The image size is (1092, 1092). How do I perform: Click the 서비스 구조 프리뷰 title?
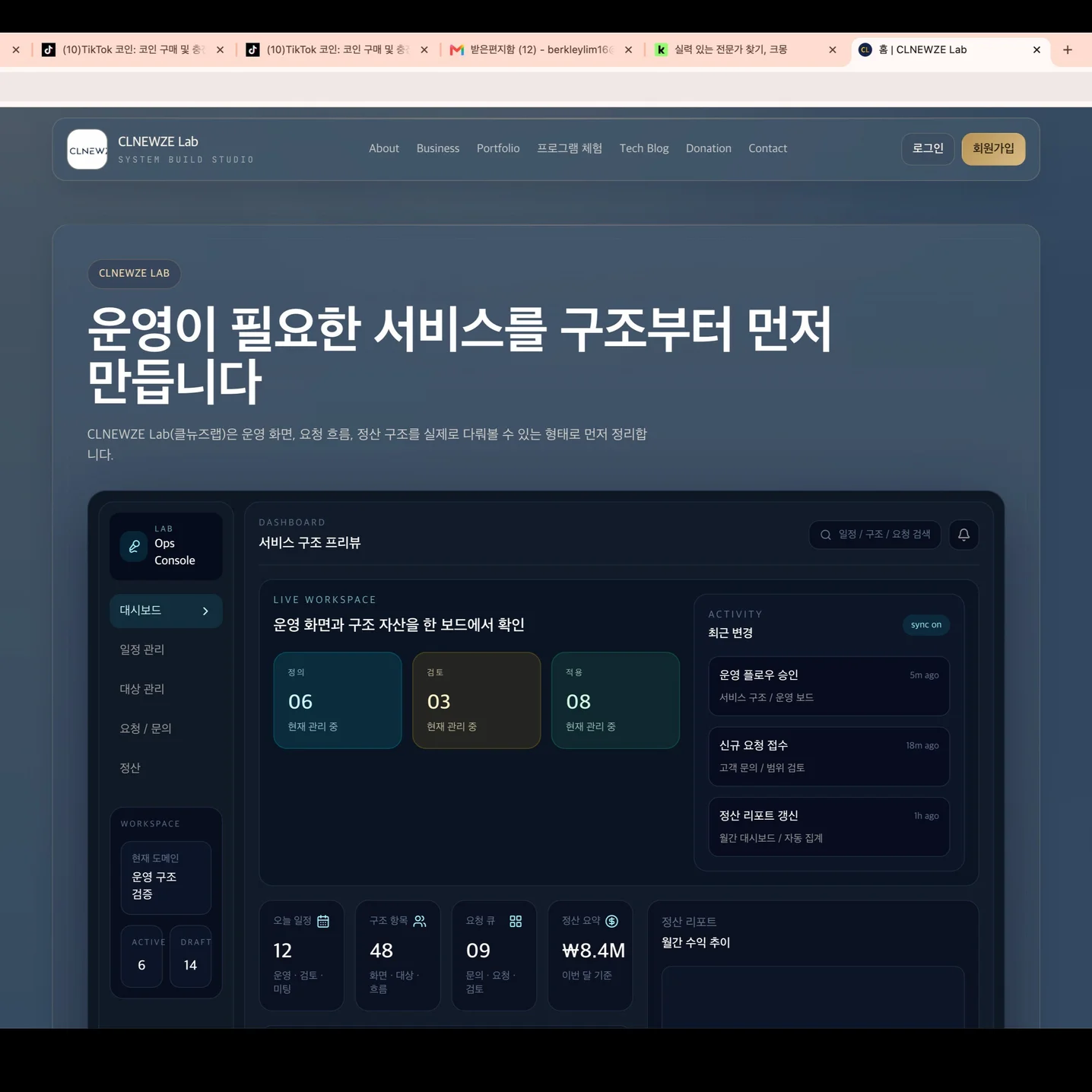(x=310, y=543)
